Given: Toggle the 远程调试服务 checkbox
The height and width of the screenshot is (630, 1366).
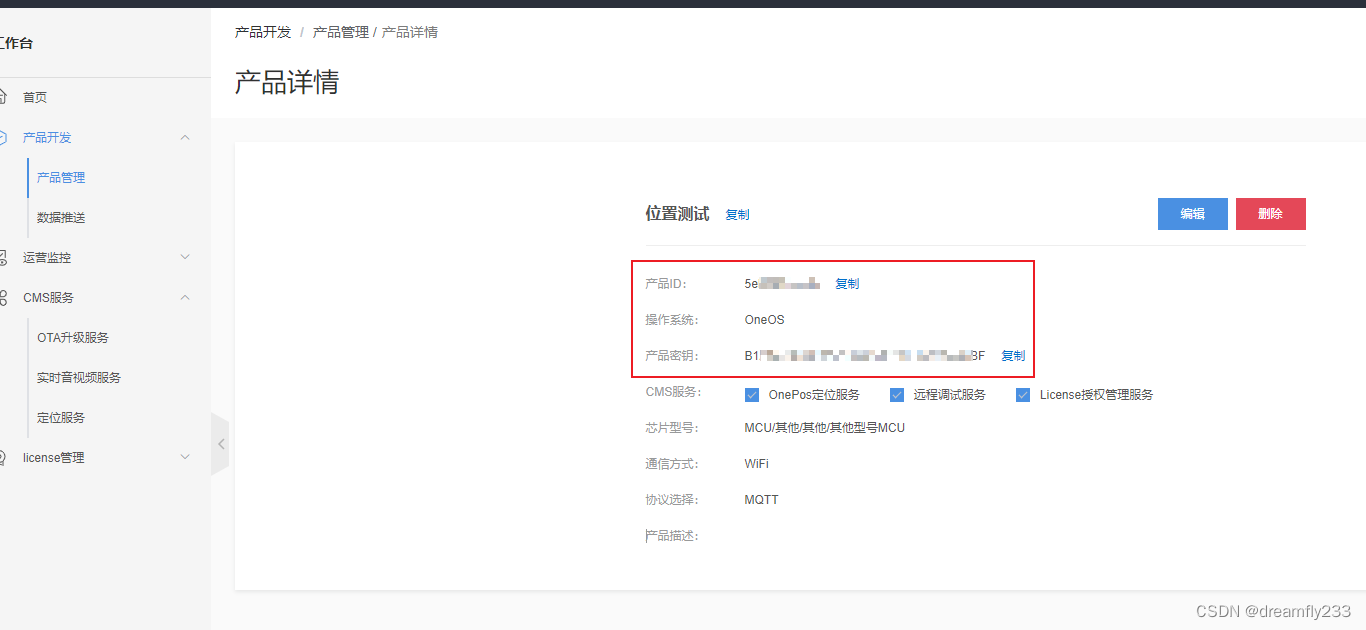Looking at the screenshot, I should [x=897, y=394].
